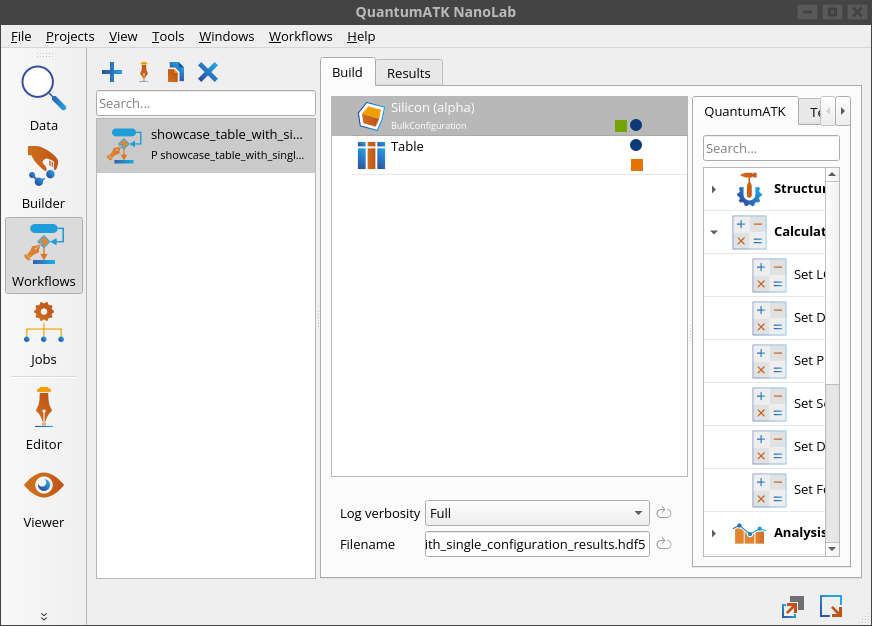Click the block list scrollbar up arrow
The height and width of the screenshot is (626, 872).
(x=832, y=175)
